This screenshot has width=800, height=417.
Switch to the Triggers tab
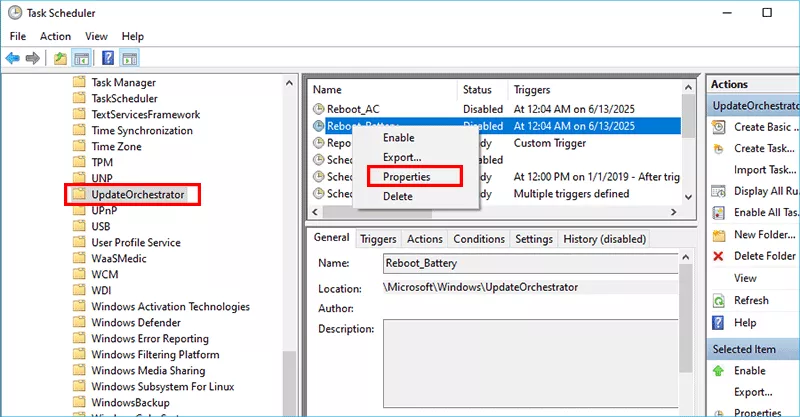tap(378, 239)
